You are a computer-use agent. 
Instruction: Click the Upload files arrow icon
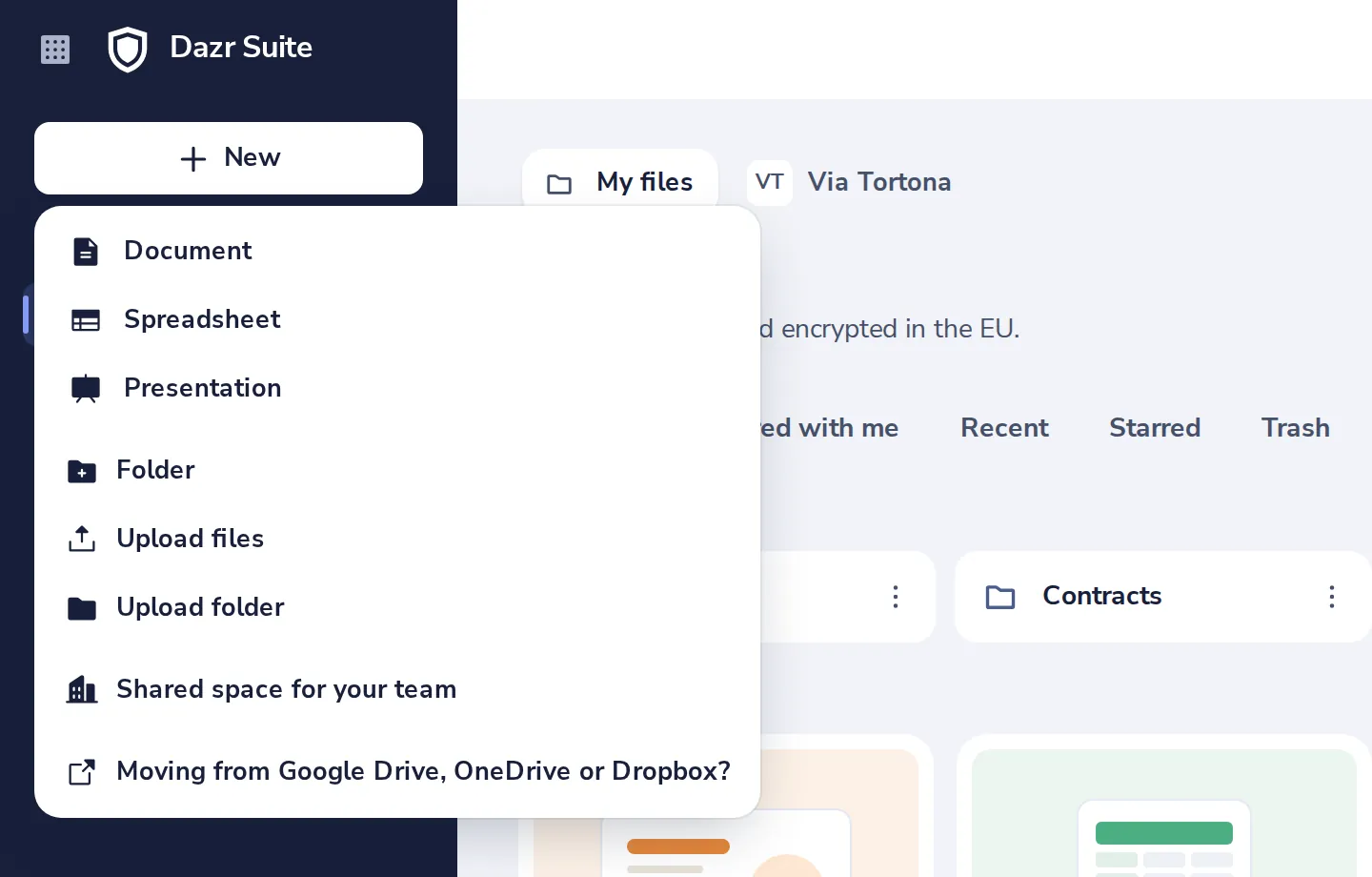(82, 540)
